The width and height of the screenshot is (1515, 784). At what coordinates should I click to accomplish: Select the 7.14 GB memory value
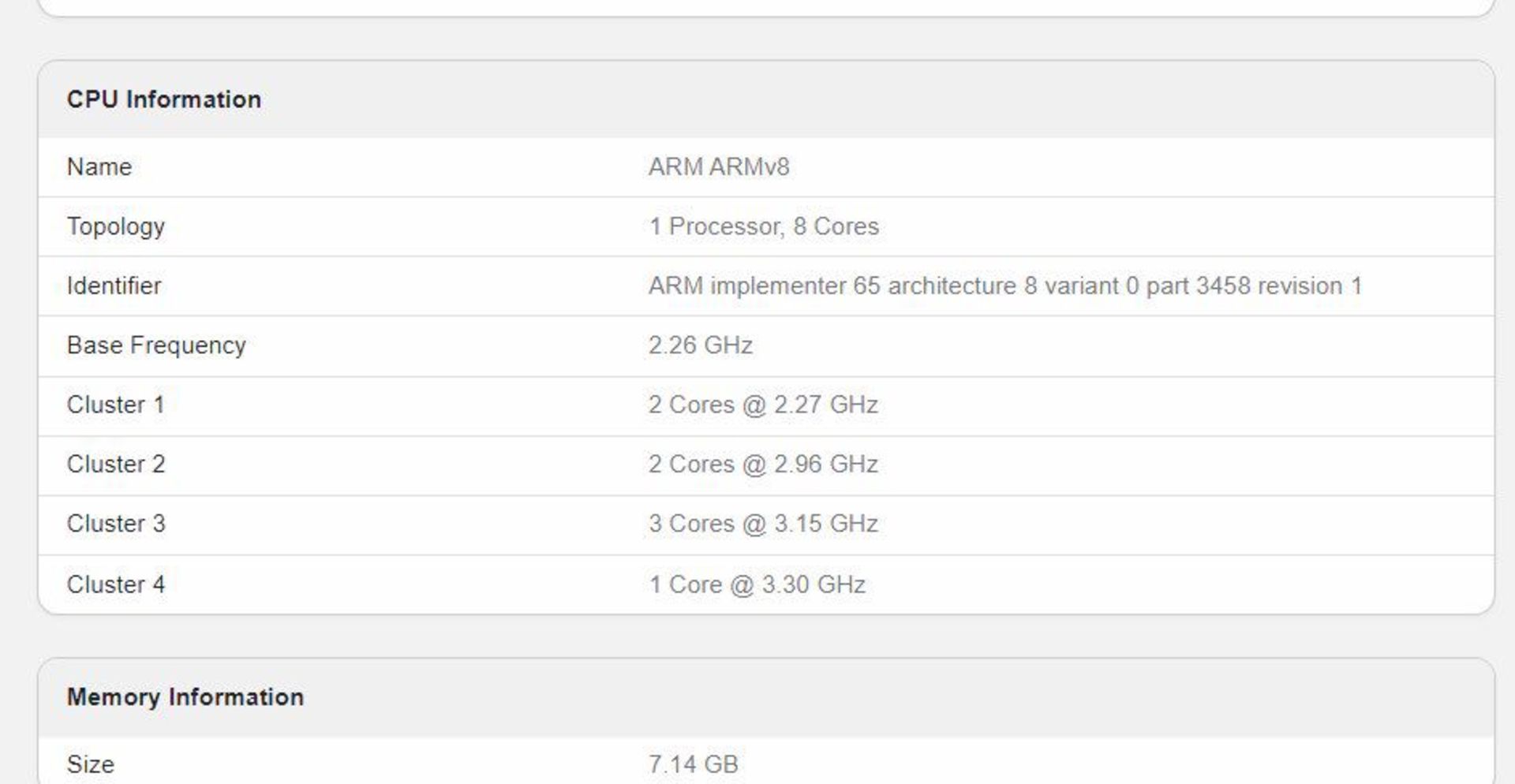point(692,763)
